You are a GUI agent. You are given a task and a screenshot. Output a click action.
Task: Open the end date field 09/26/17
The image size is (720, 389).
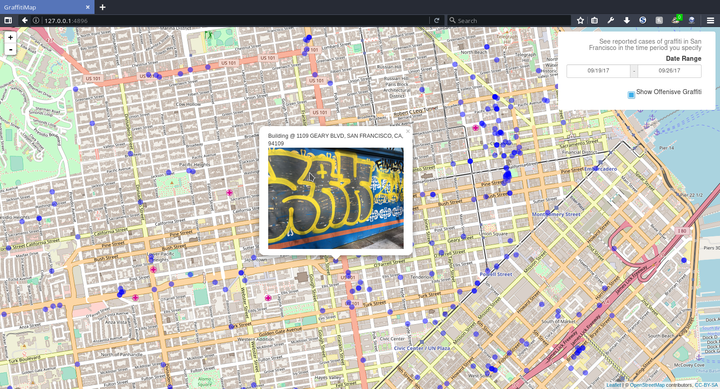click(669, 71)
